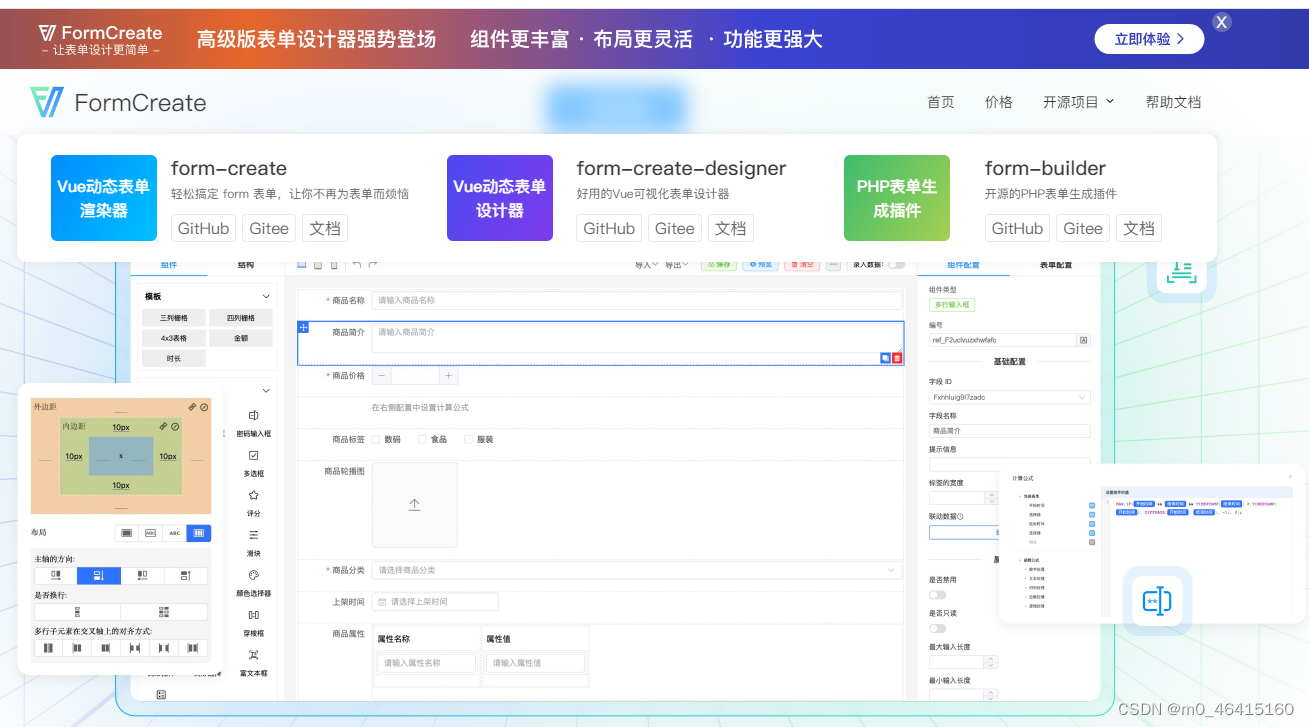The width and height of the screenshot is (1309, 727).
Task: Click the icon beside the 编号 field
Action: coord(1083,340)
